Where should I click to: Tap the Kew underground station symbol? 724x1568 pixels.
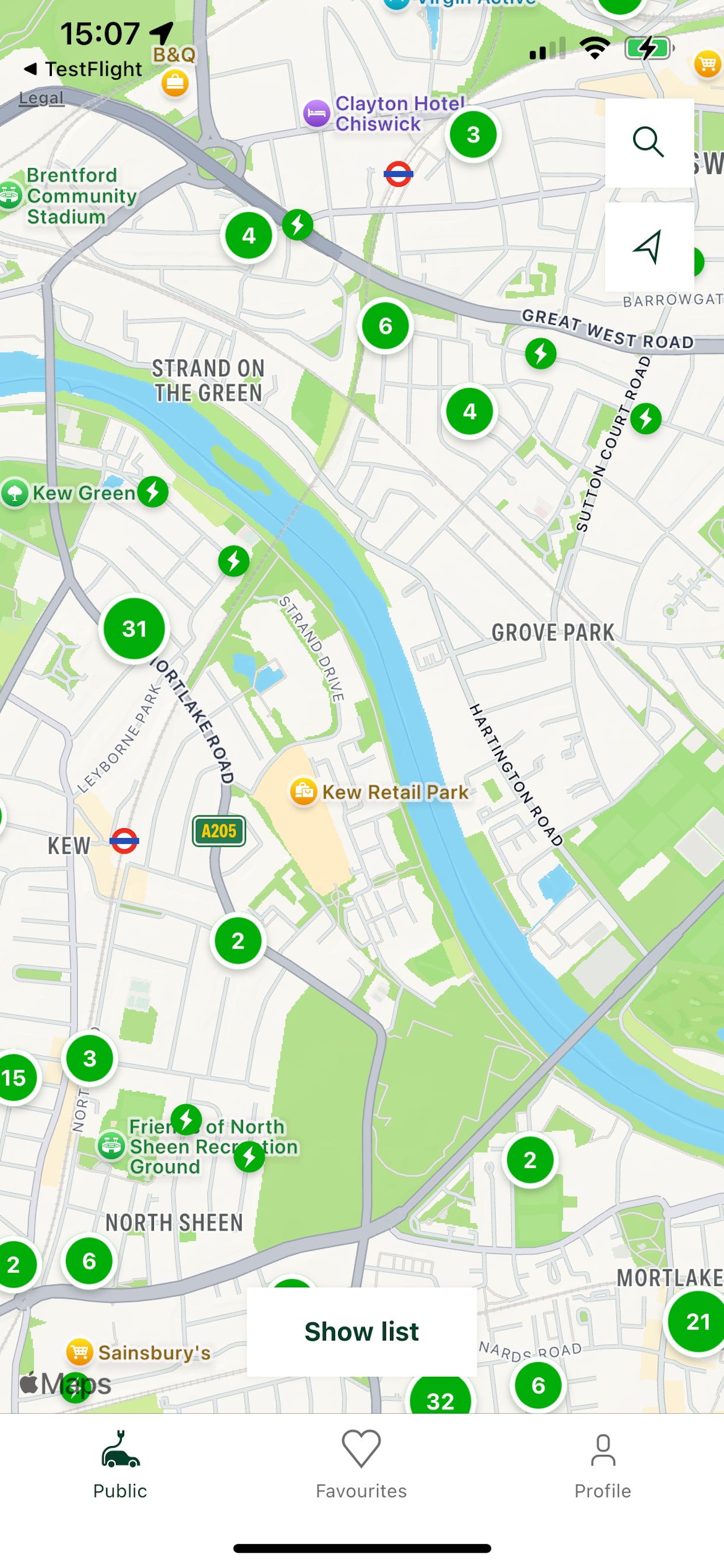[x=125, y=841]
